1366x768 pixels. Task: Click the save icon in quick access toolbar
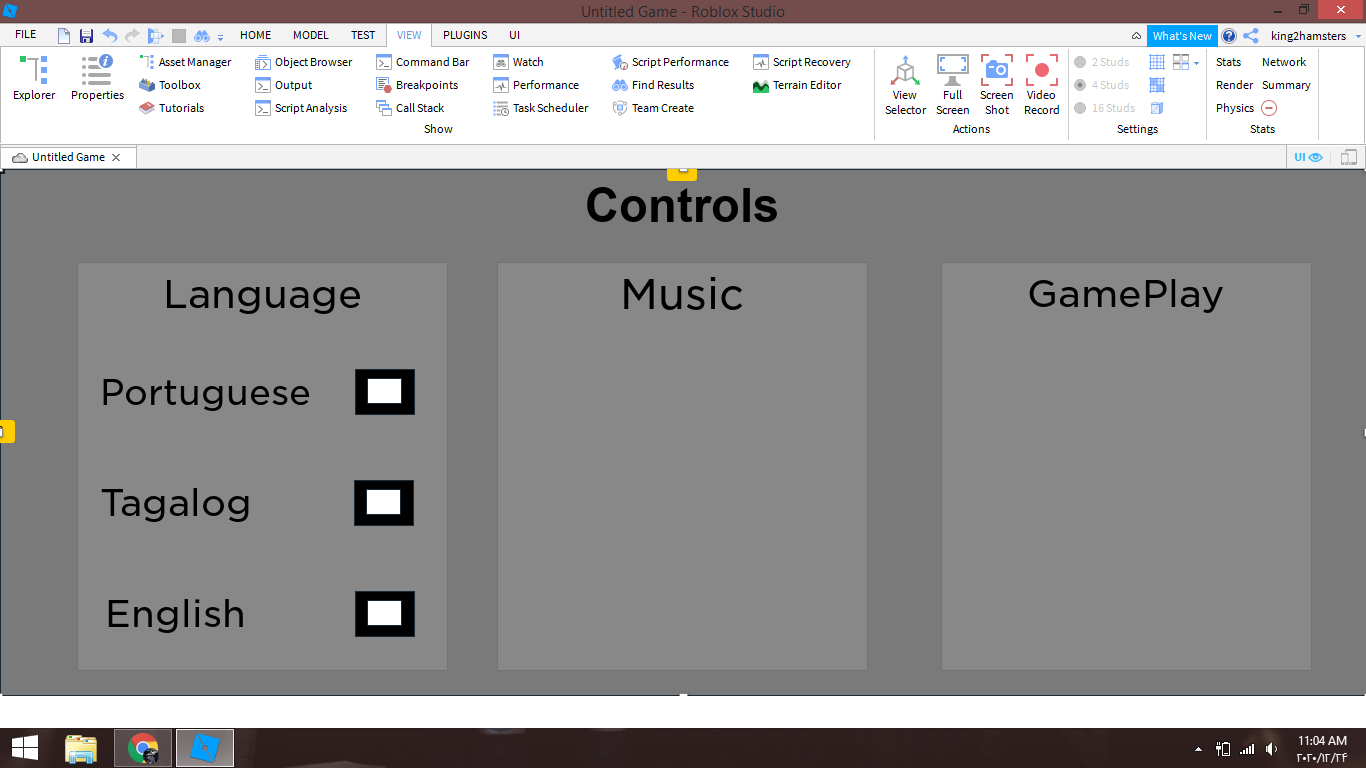tap(87, 36)
